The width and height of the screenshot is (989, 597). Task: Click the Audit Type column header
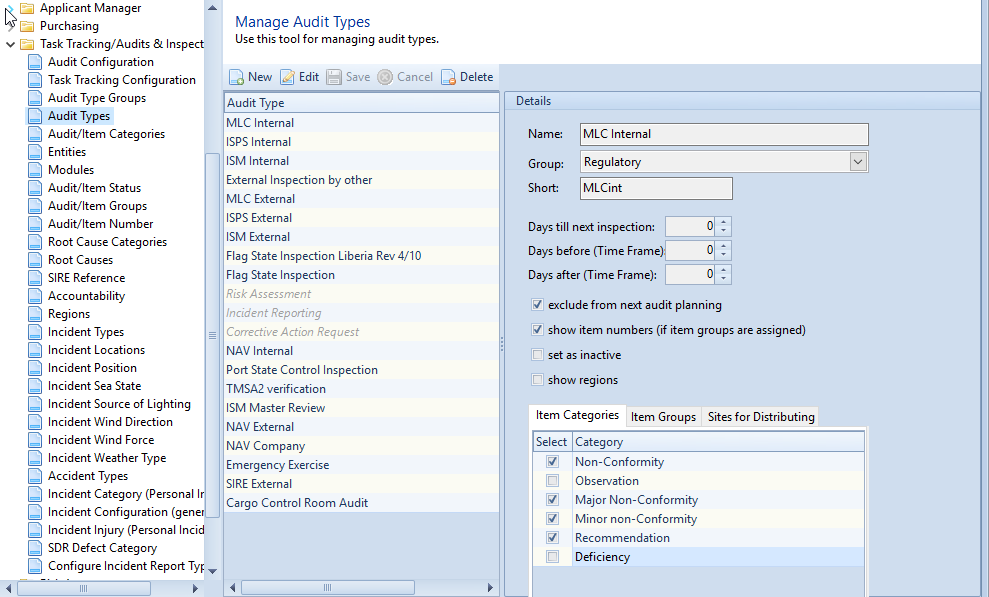pos(361,103)
